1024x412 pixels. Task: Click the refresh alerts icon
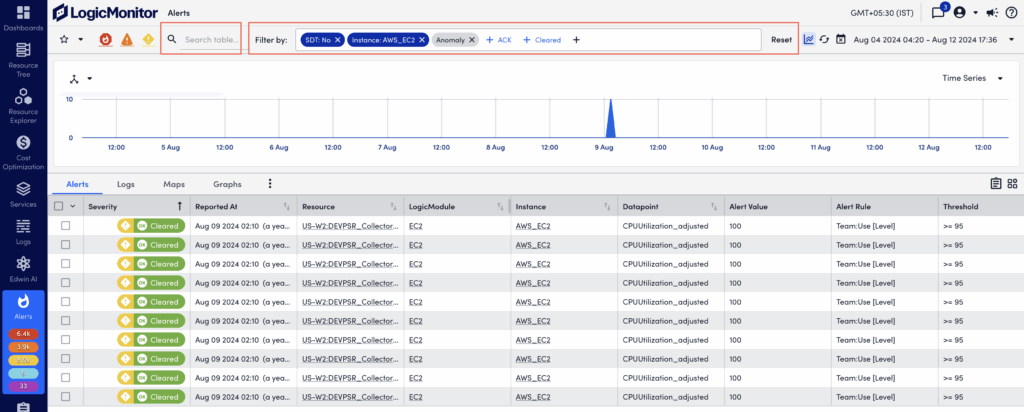823,39
